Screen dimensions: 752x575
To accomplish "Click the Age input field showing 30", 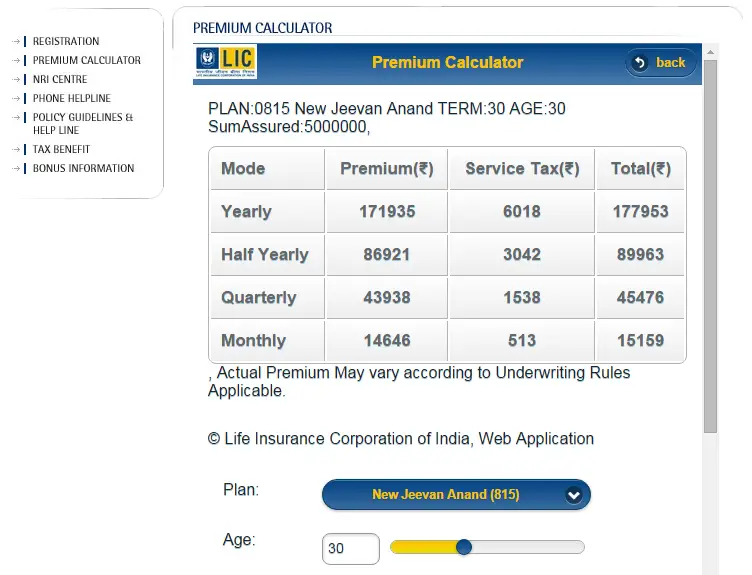I will click(x=351, y=548).
